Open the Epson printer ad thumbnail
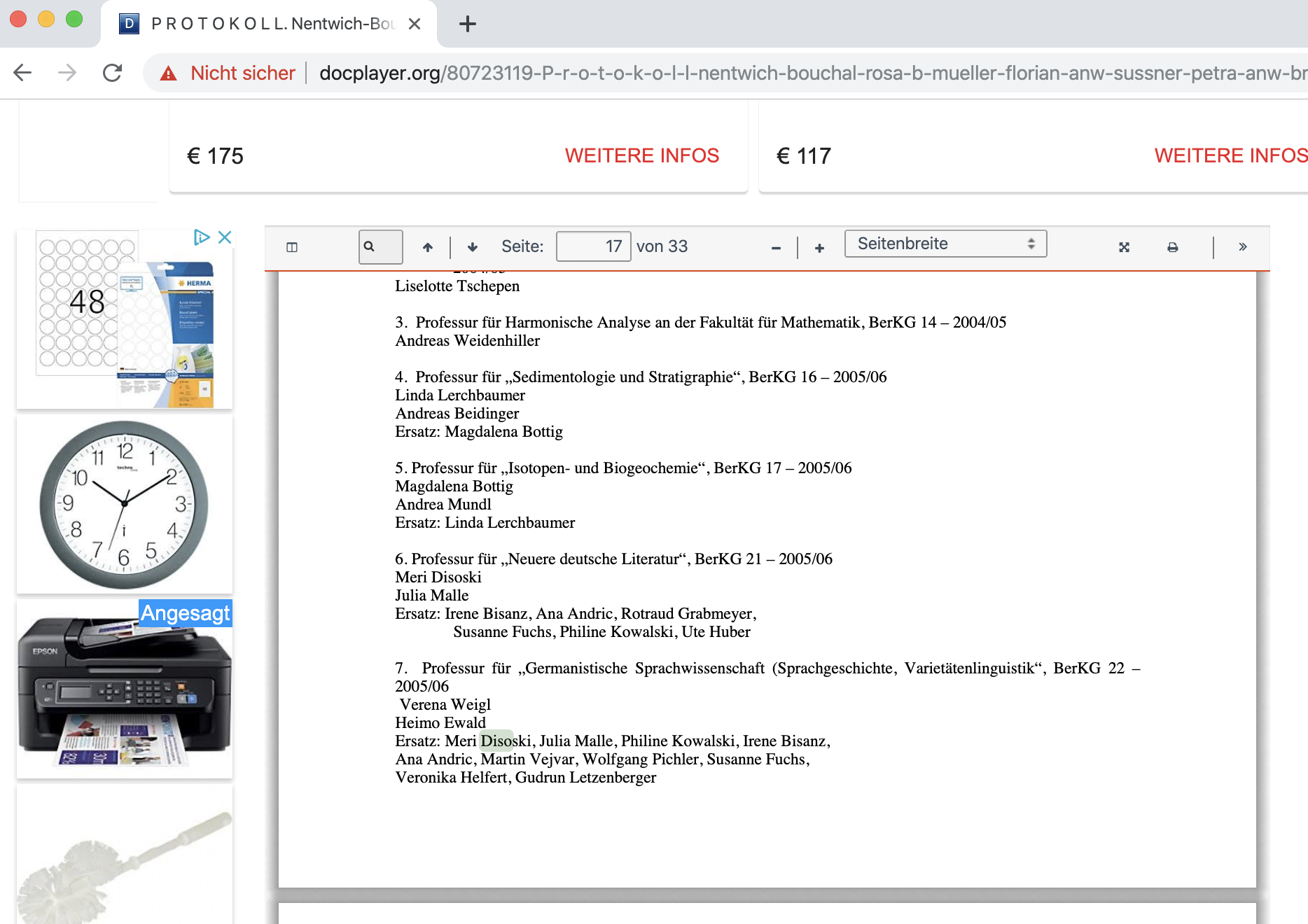Screen dimensions: 1308x924 [x=125, y=689]
